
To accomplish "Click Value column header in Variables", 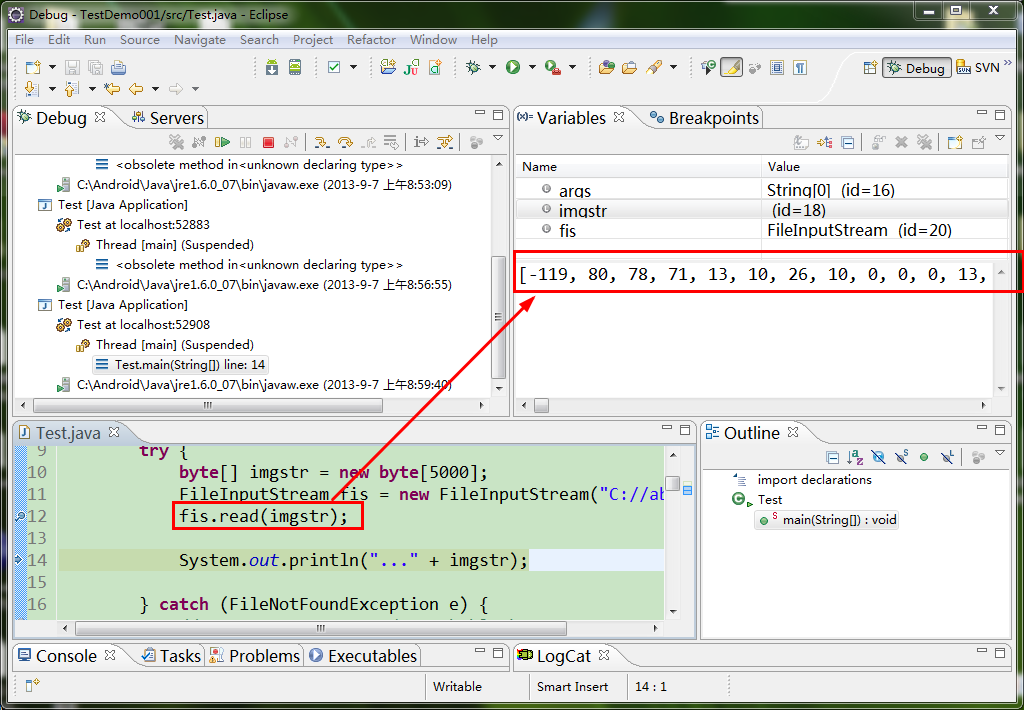I will point(884,167).
